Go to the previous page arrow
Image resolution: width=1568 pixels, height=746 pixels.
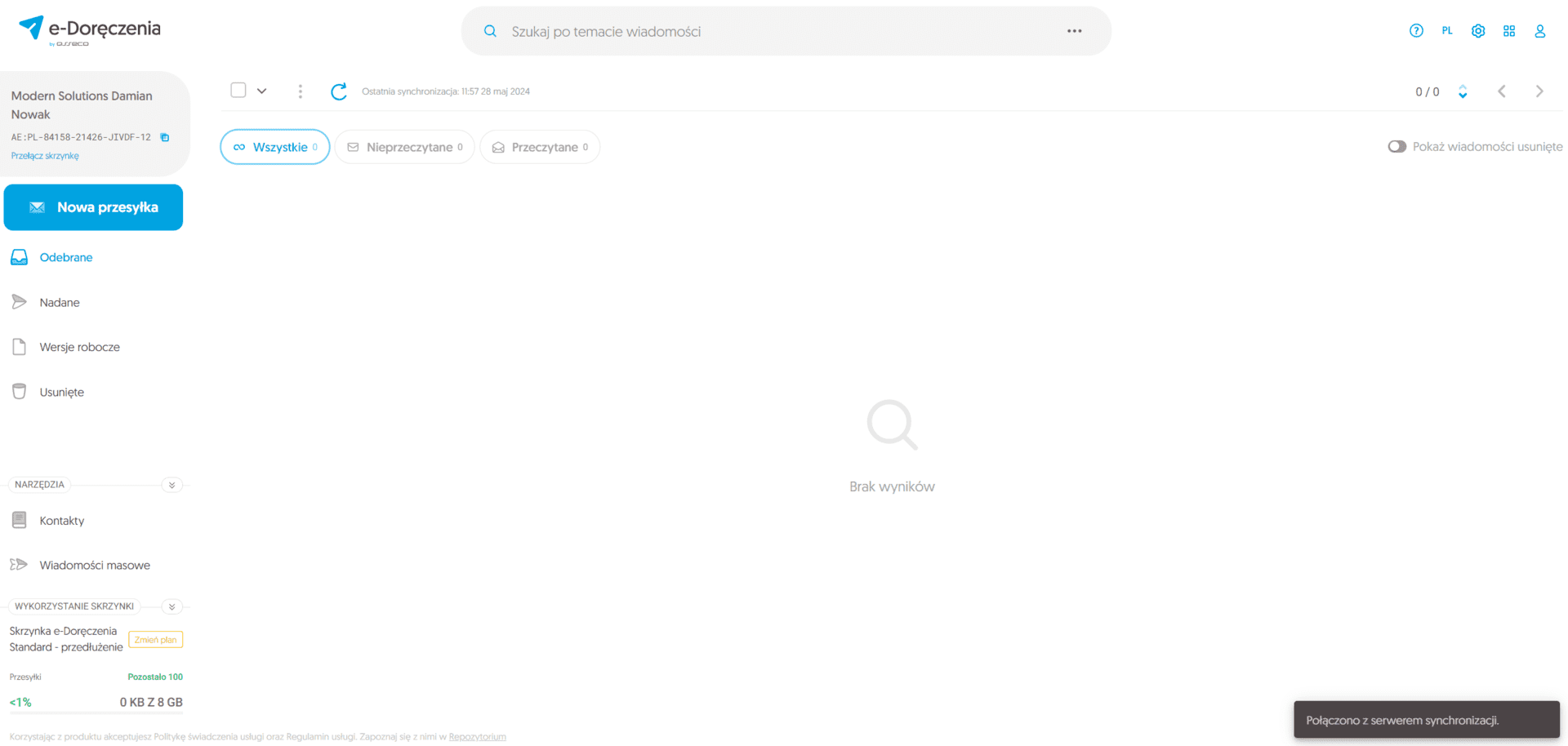click(x=1502, y=91)
